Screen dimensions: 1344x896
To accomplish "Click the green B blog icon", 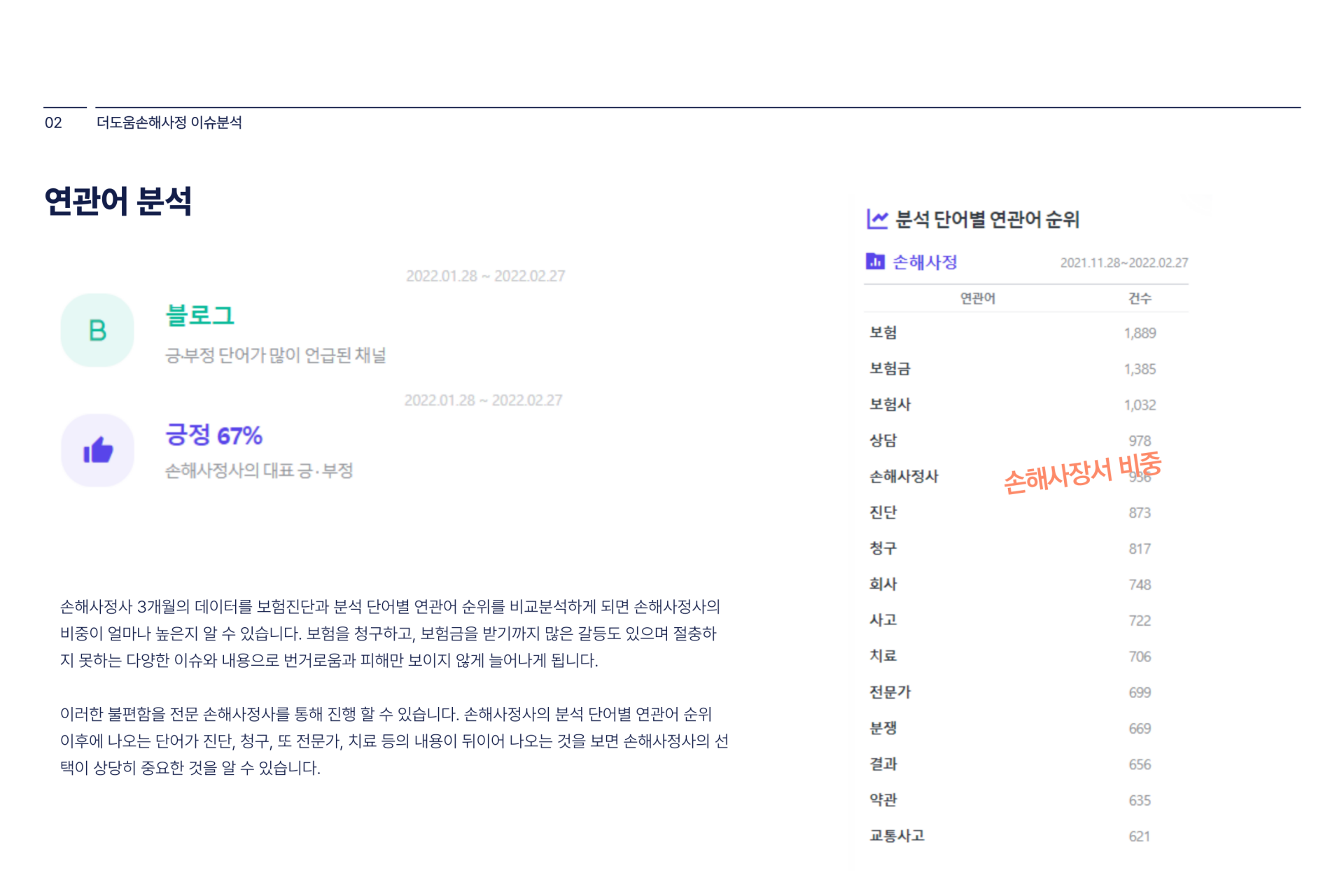I will pos(97,330).
